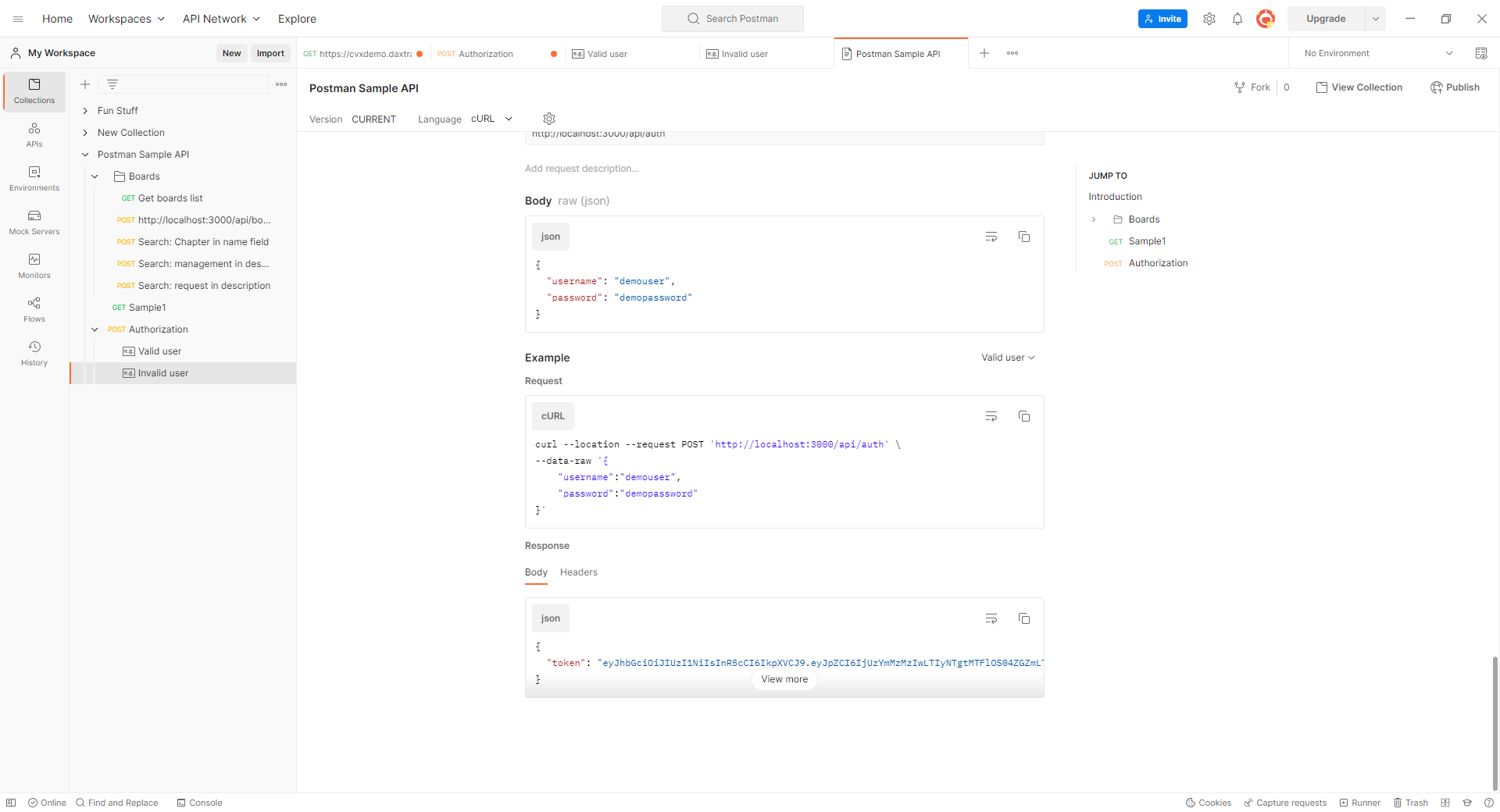
Task: Fork the collection
Action: point(1252,87)
